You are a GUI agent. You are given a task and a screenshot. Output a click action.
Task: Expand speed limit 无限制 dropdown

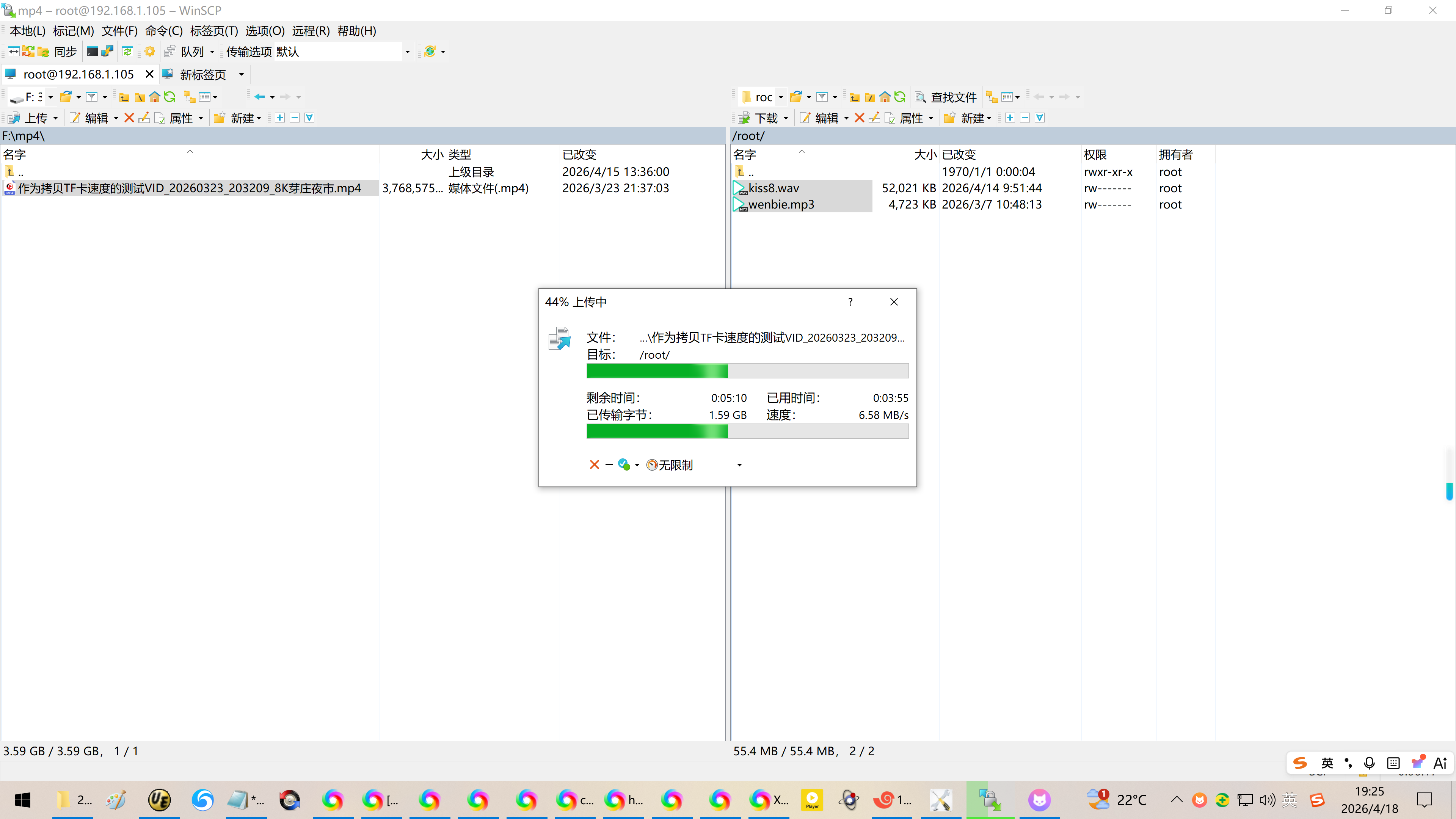(x=739, y=464)
